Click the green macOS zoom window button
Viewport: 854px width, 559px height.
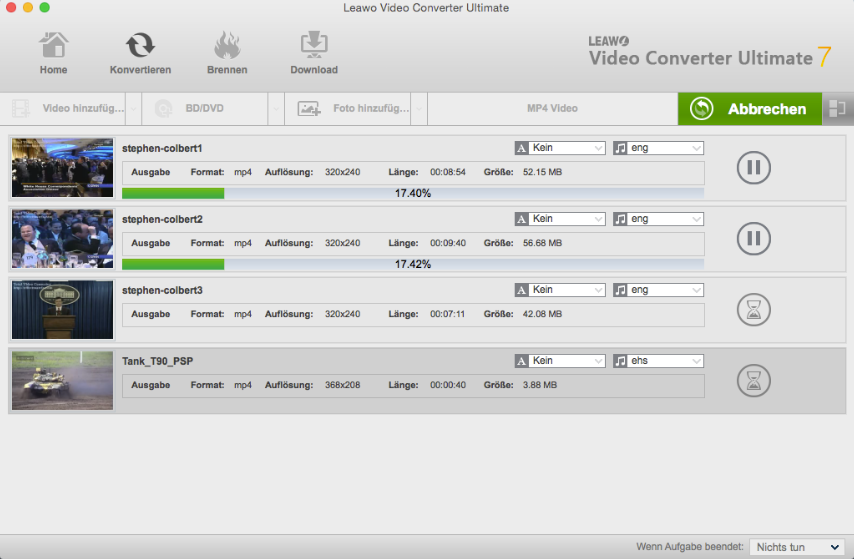coord(45,7)
